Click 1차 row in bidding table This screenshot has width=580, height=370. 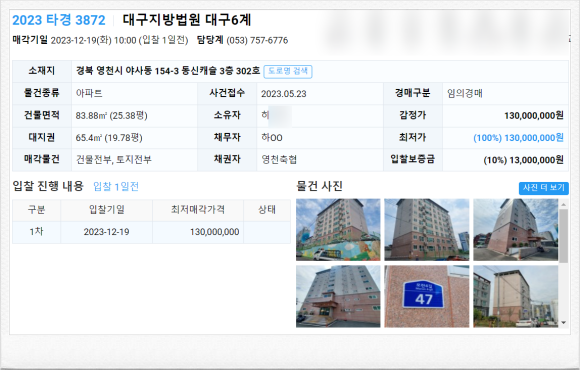click(x=151, y=232)
